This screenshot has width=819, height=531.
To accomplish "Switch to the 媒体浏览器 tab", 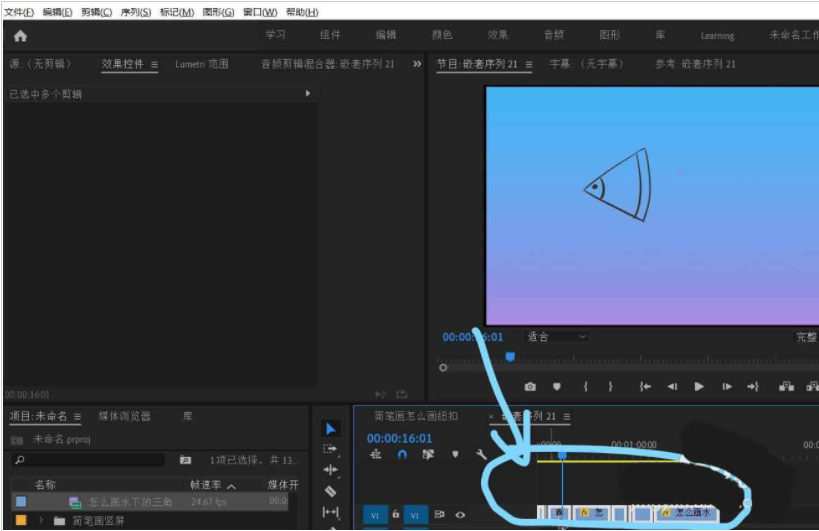I will (x=124, y=416).
